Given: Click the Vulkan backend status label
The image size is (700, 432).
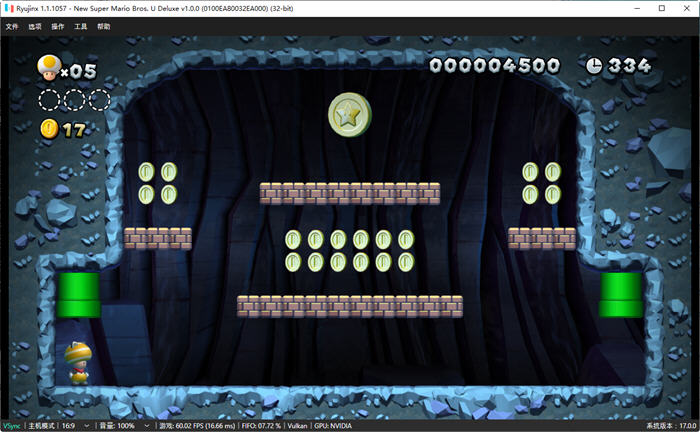Looking at the screenshot, I should [x=297, y=426].
